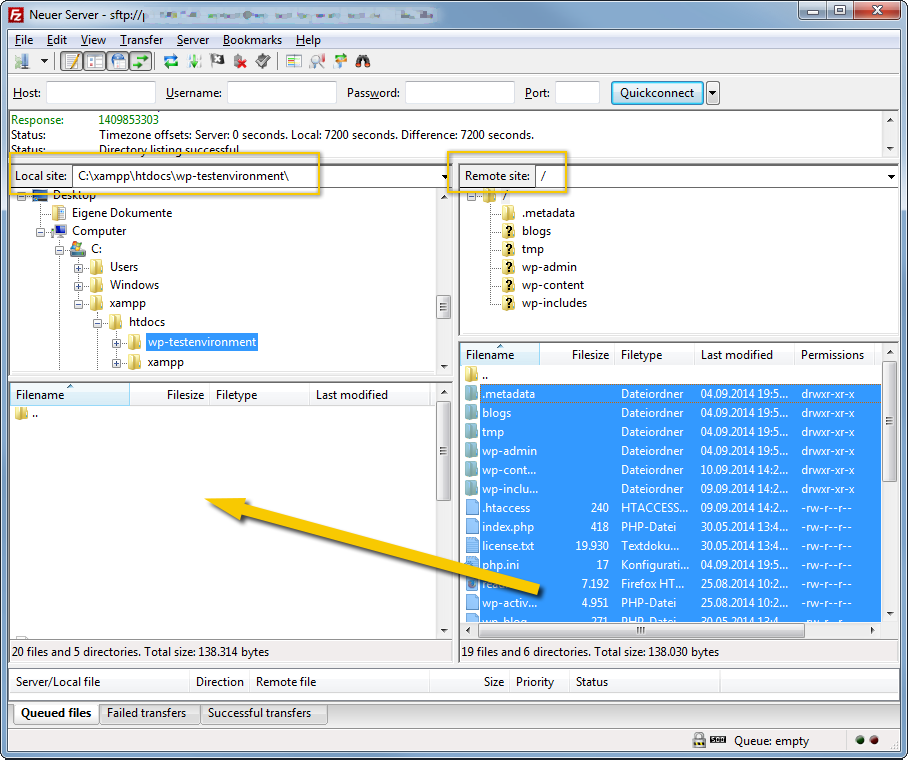The image size is (908, 760).
Task: Click the Quickconnect button
Action: pos(657,93)
